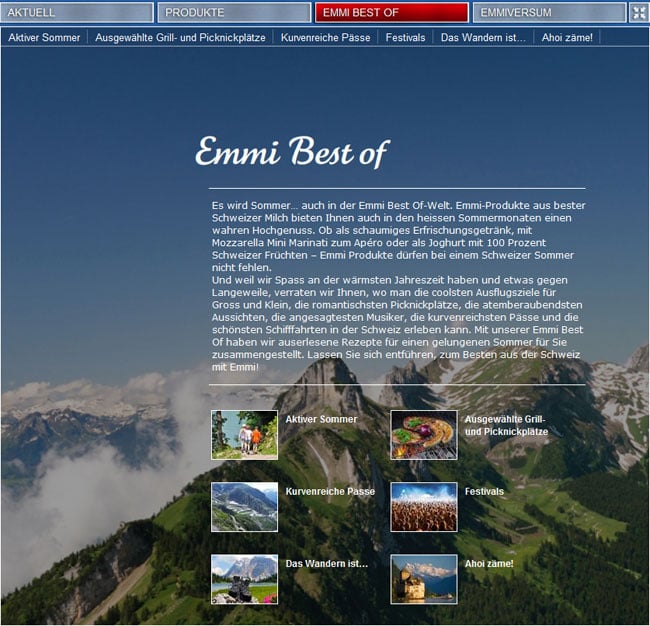Follow the Ausgewählte Grill- und Picknickplätze tile link
The width and height of the screenshot is (650, 626).
click(x=506, y=425)
